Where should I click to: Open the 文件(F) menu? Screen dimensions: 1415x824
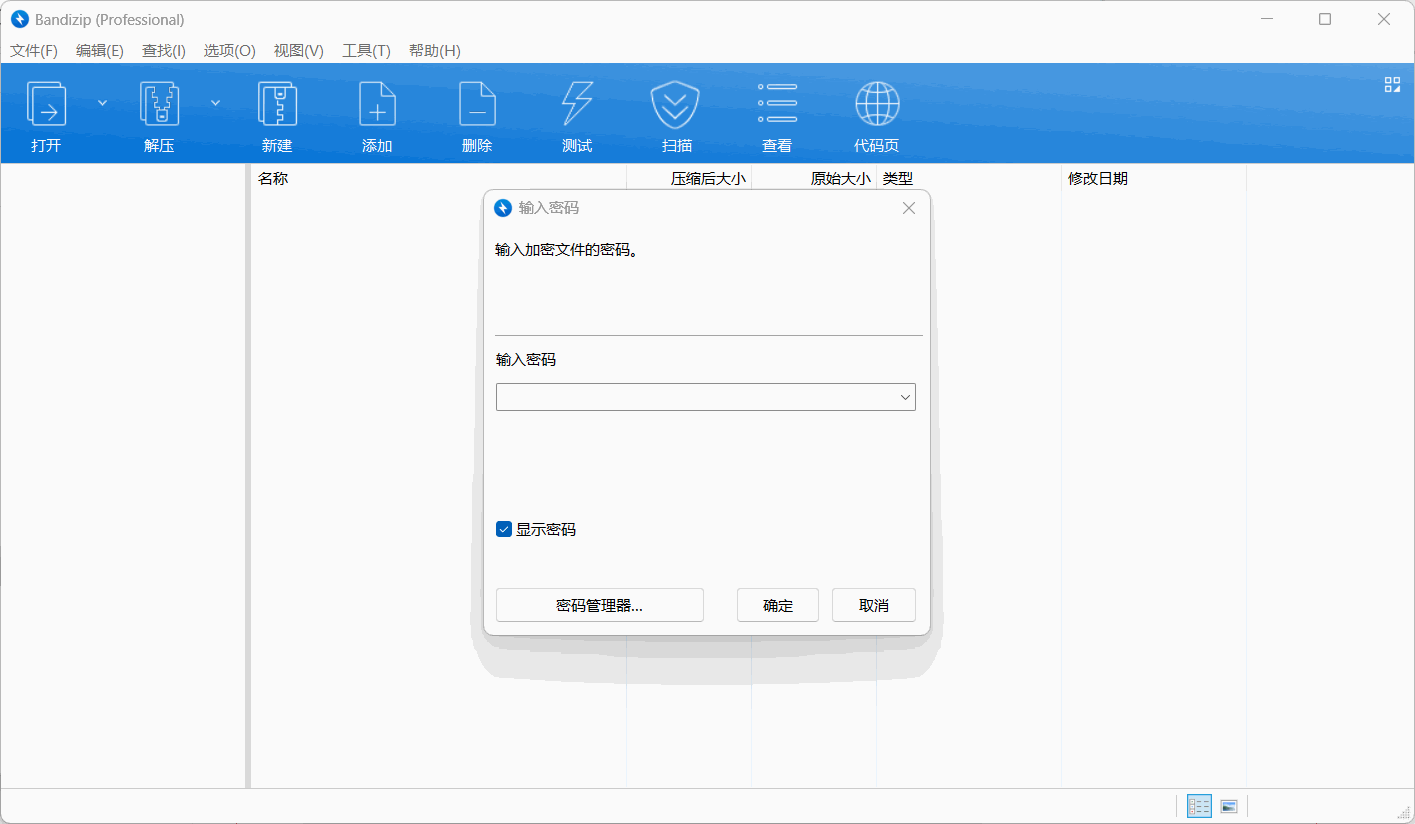click(x=34, y=51)
